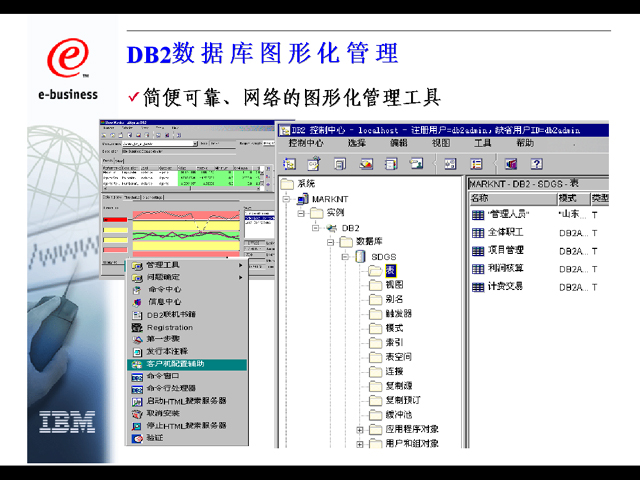Click the icon beside 取消安装 entry
The height and width of the screenshot is (480, 640).
(137, 414)
